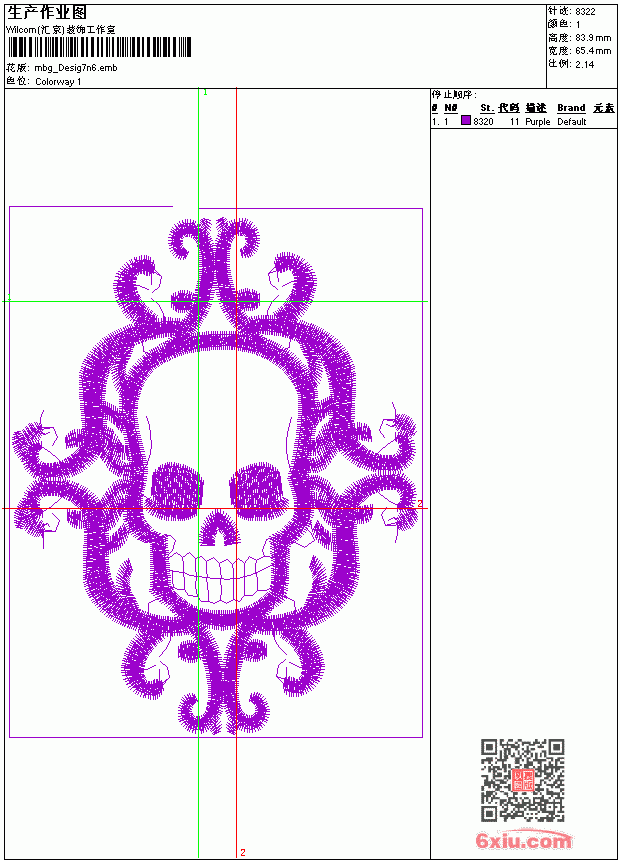Click the N# column header

450,108
